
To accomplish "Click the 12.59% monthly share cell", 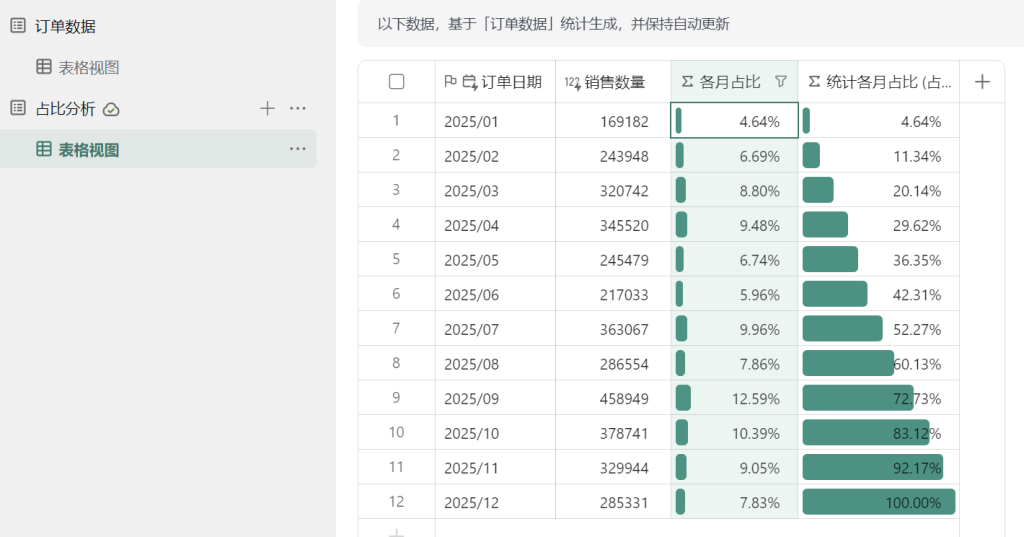I will (734, 398).
